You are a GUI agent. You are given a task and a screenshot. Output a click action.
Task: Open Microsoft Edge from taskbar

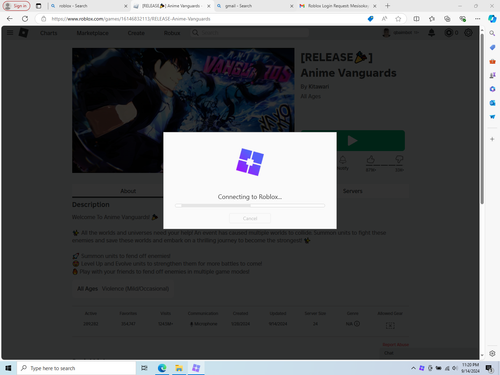162,368
